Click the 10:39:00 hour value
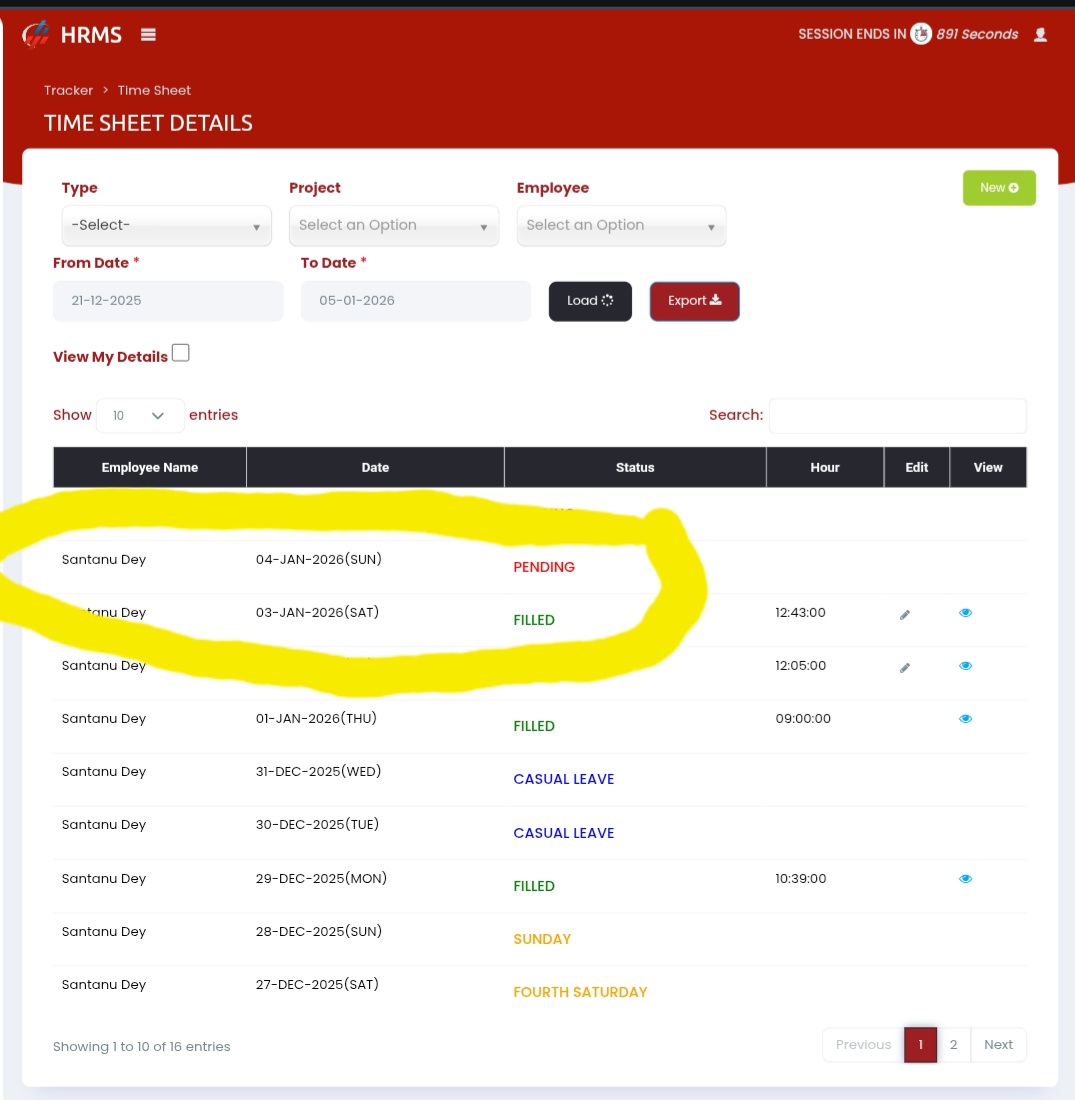The height and width of the screenshot is (1100, 1075). click(x=801, y=878)
